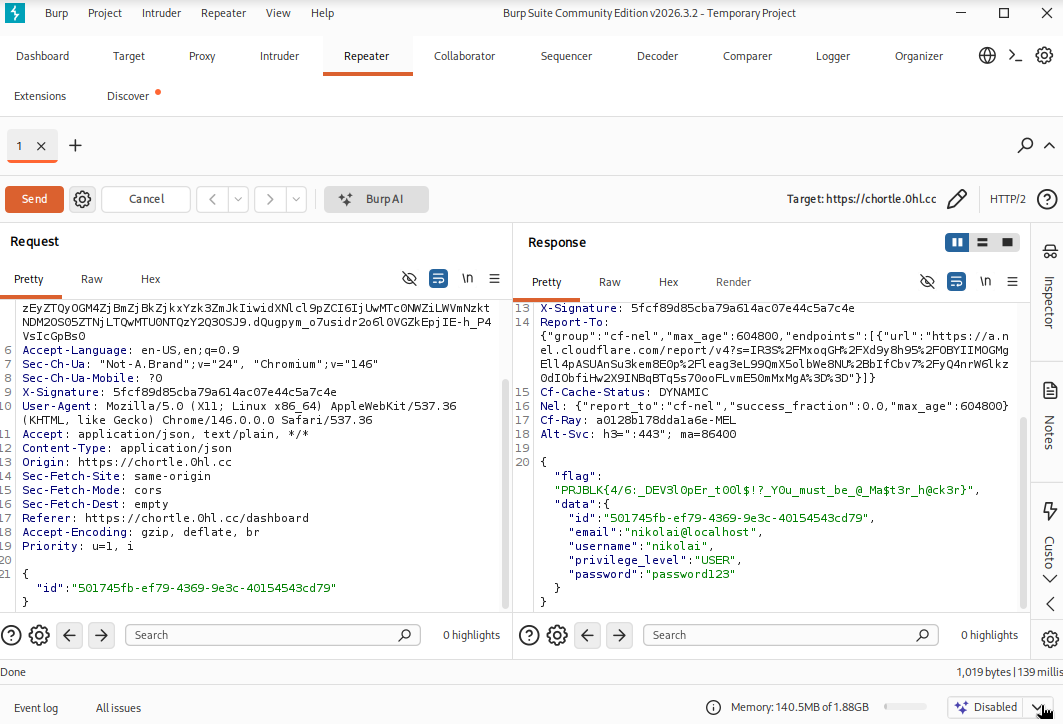Click the Request editor vertical scrollbar
Screen dimensions: 1063x724
click(505, 494)
